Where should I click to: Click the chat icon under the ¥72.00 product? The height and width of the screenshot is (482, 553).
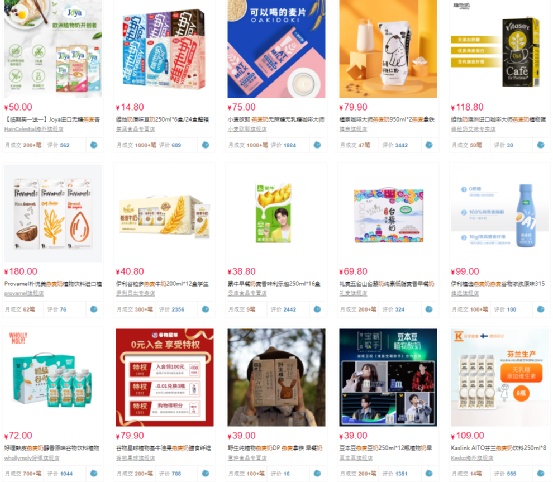pos(94,473)
